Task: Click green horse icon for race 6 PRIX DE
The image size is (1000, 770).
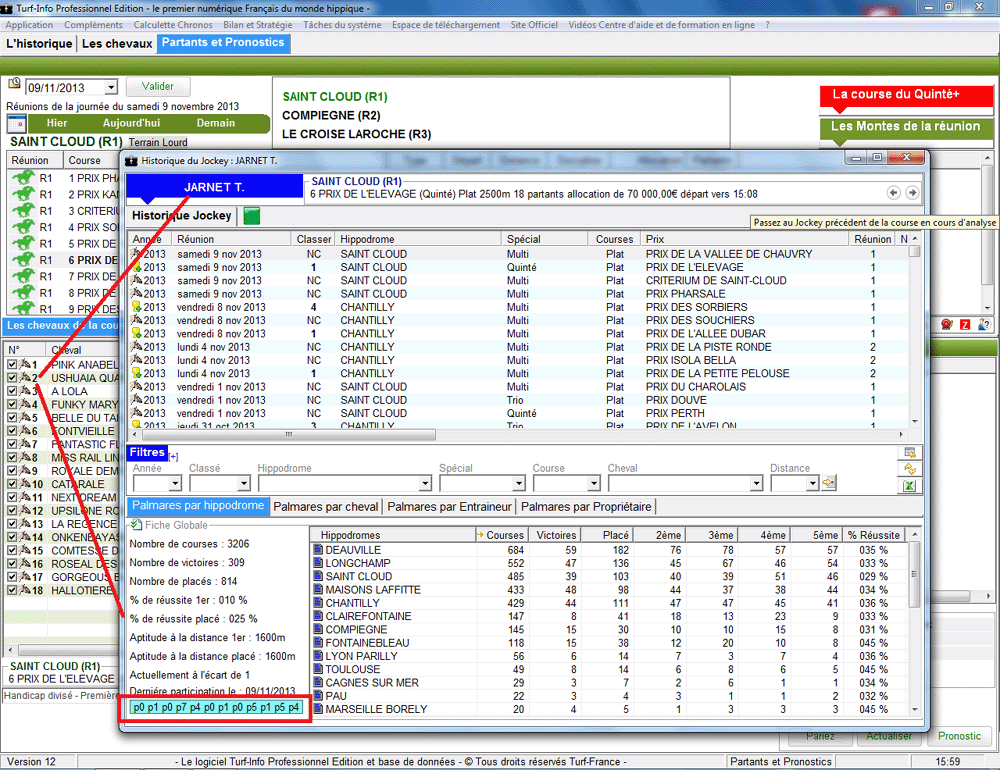Action: tap(23, 260)
